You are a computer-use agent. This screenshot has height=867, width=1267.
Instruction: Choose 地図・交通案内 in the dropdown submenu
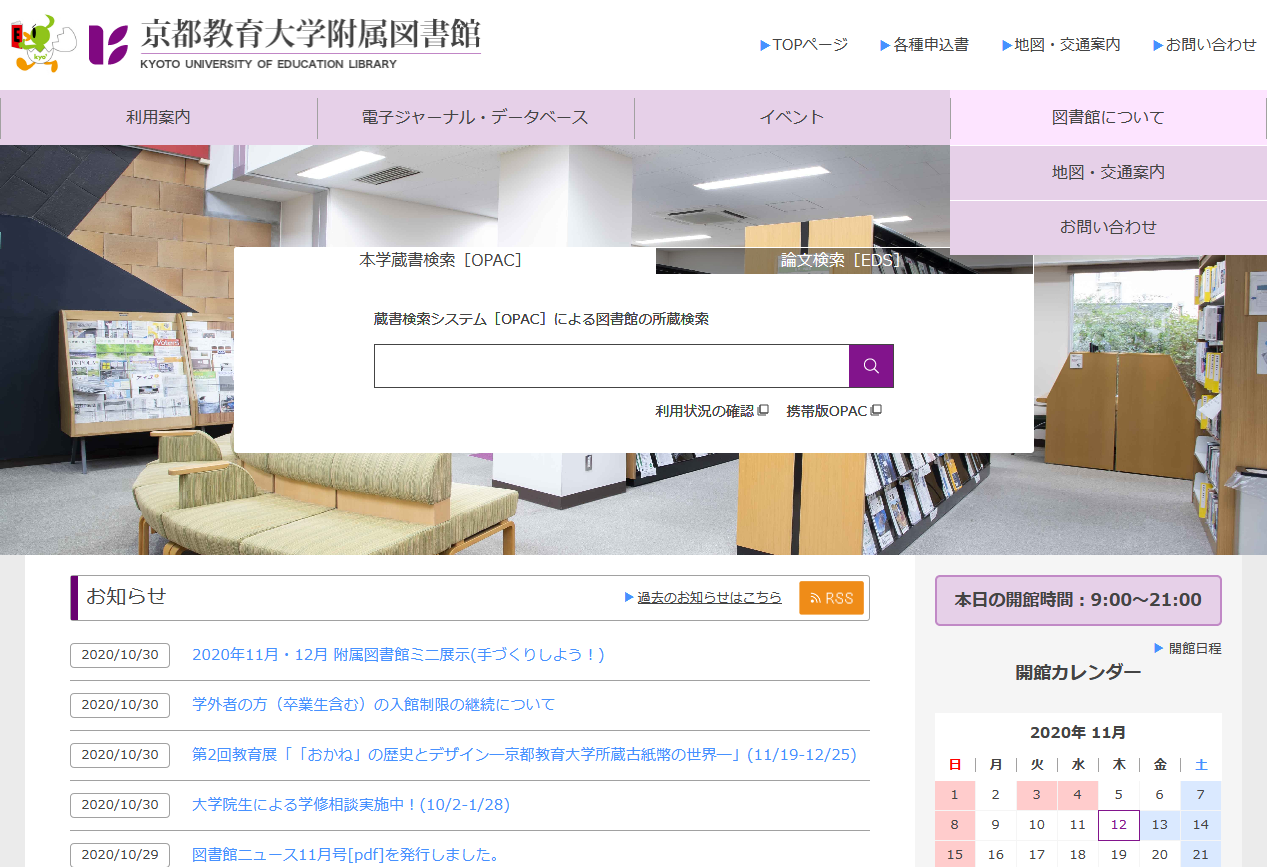pyautogui.click(x=1108, y=172)
